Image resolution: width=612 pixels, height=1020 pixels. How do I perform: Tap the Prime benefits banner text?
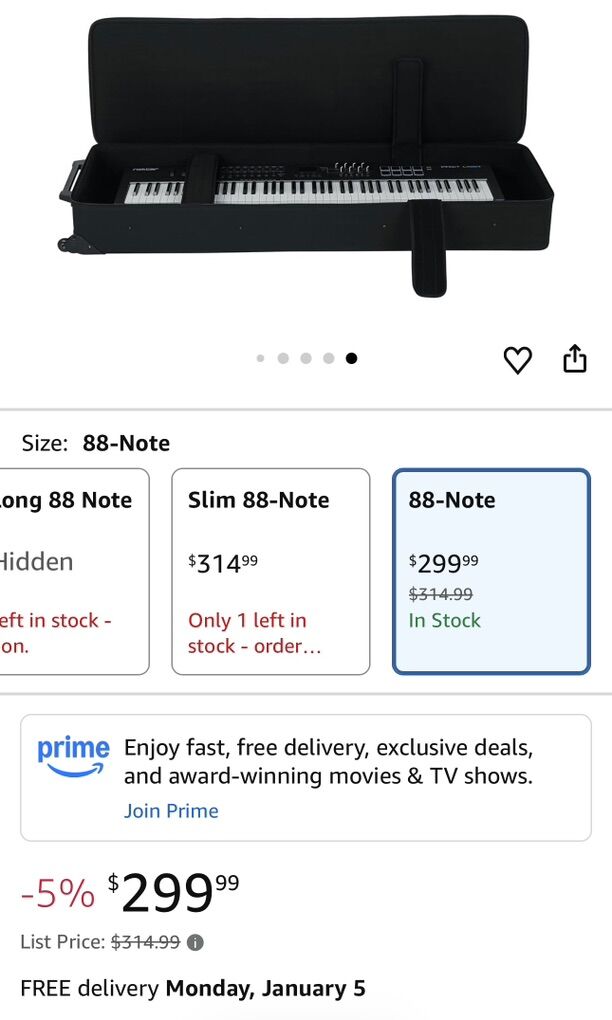pos(328,762)
